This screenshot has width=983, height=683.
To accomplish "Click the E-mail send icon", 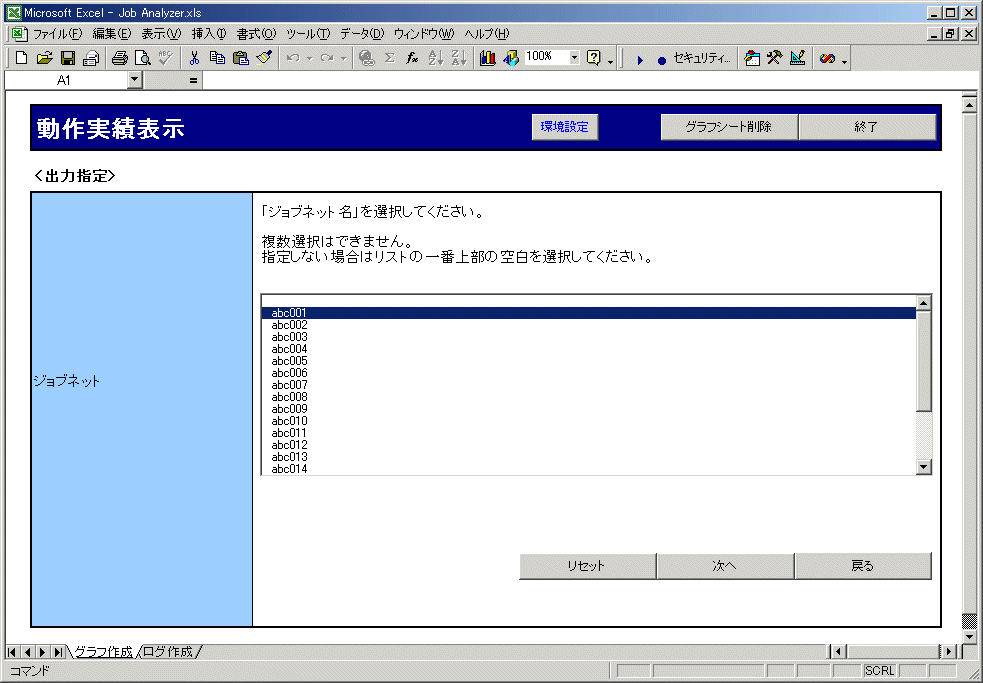I will pos(91,58).
